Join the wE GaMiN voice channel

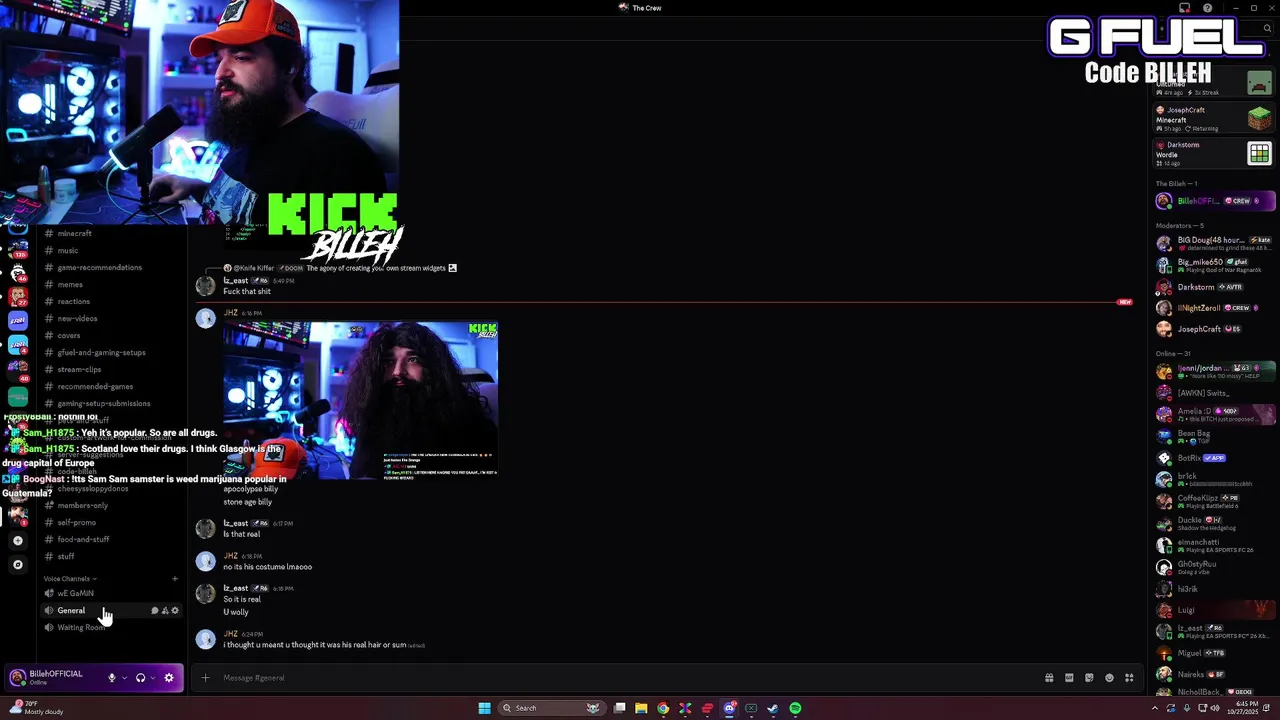[110, 593]
